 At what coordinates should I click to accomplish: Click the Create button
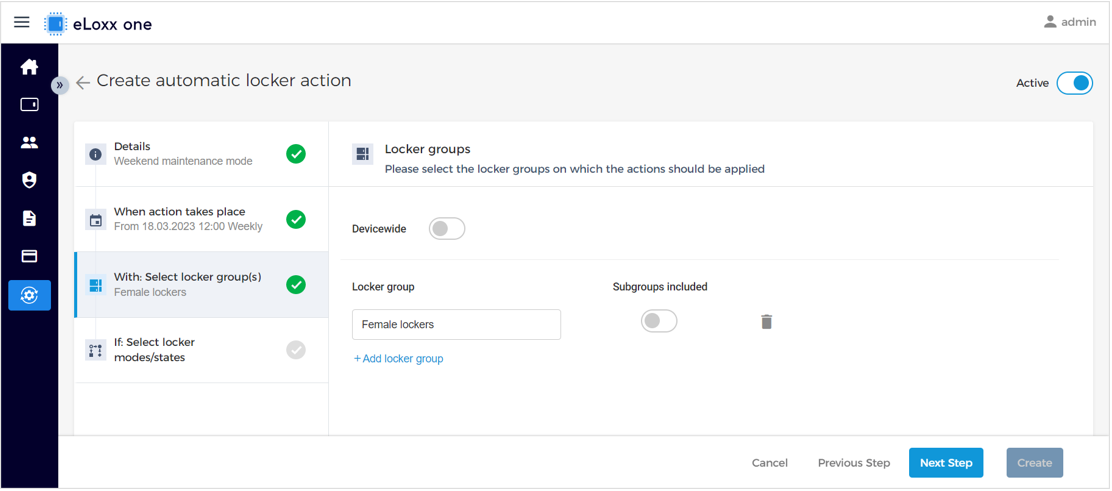point(1035,463)
